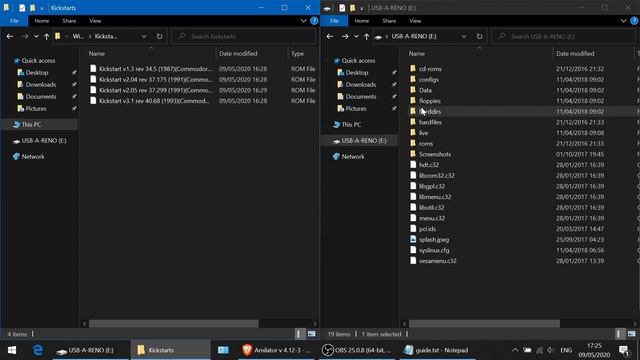Open recent locations dropdown in USB-A-RENO window

pos(356,36)
